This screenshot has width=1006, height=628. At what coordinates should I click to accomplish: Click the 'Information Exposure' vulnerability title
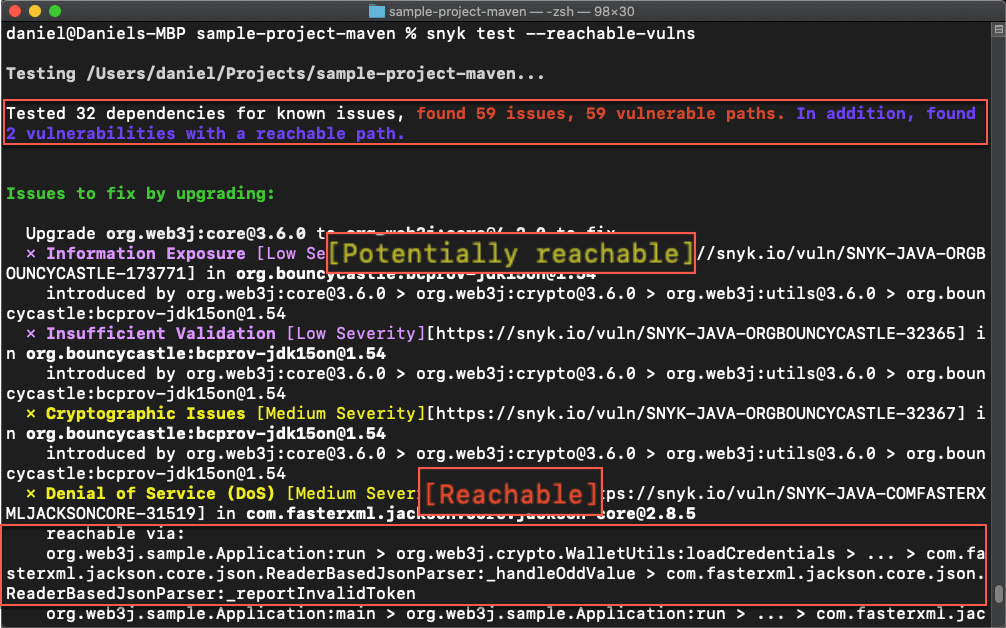click(x=146, y=253)
